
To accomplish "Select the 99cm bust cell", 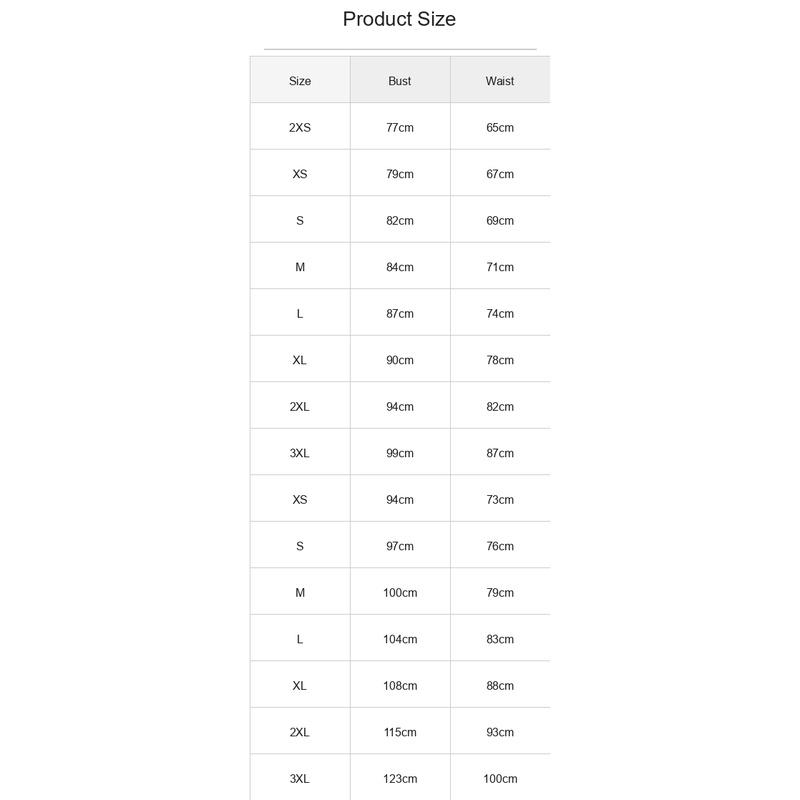I will (400, 453).
